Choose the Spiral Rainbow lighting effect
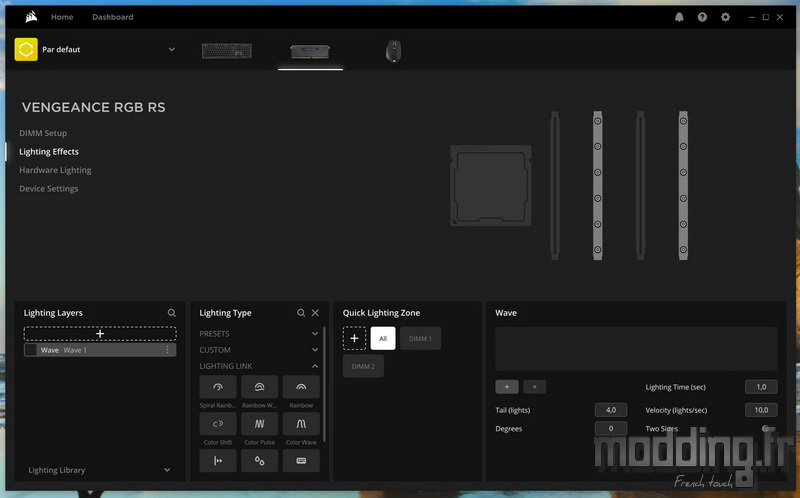Screen dimensions: 800x498 [x=218, y=387]
